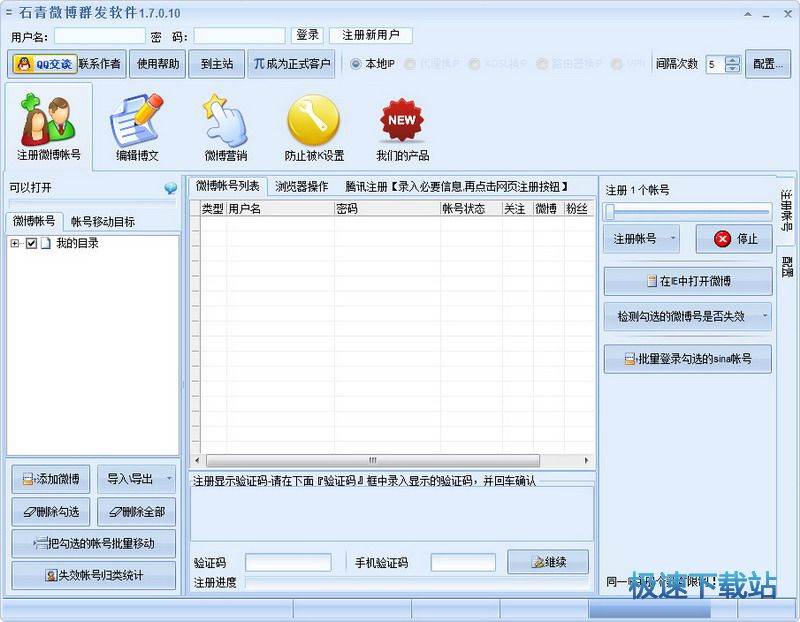Select the 本地IP radio button

tap(355, 64)
